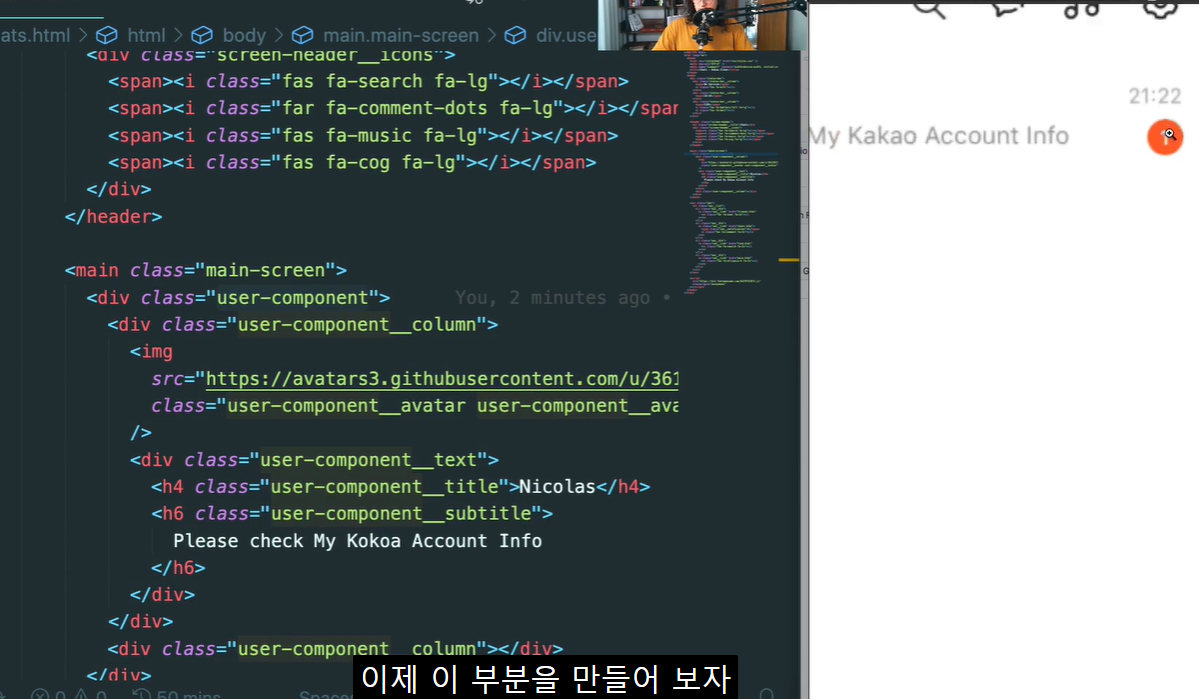Click the closing header tag line

pos(113,217)
